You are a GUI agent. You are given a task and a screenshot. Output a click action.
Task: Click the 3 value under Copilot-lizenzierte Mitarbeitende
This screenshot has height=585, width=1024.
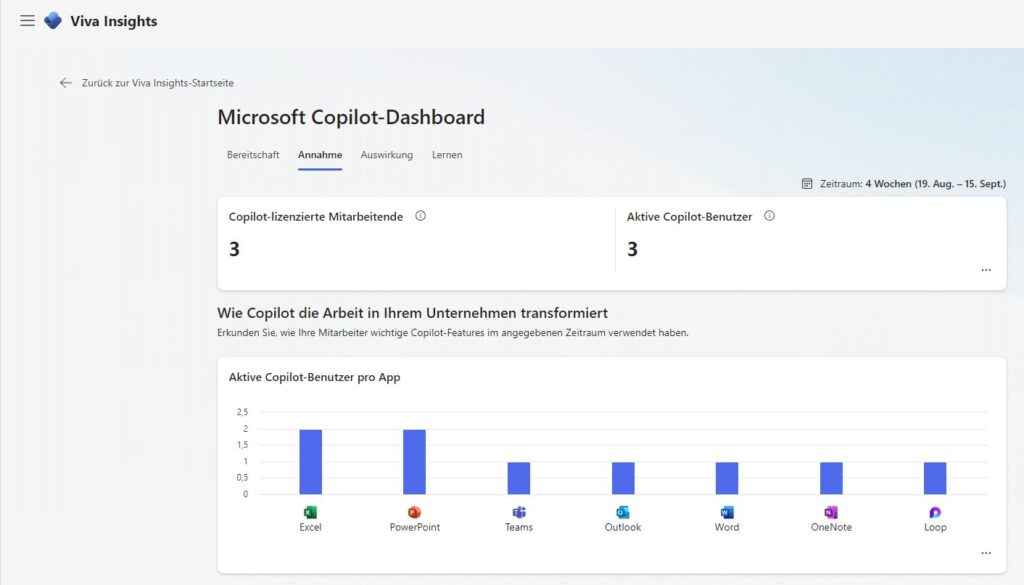(x=234, y=249)
